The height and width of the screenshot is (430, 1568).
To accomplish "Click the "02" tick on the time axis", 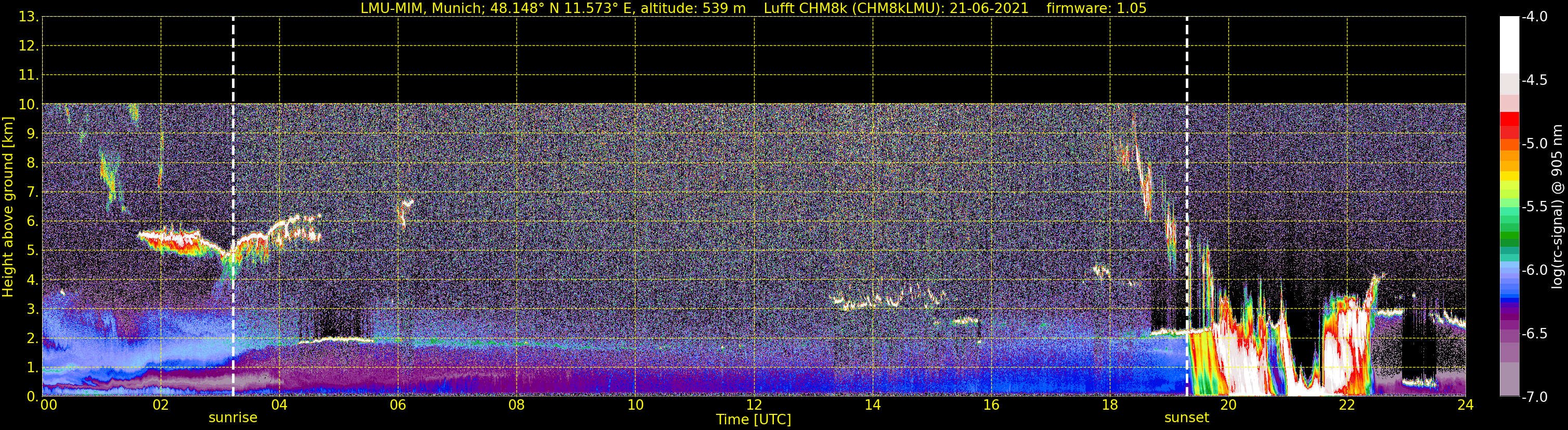I will pos(161,405).
